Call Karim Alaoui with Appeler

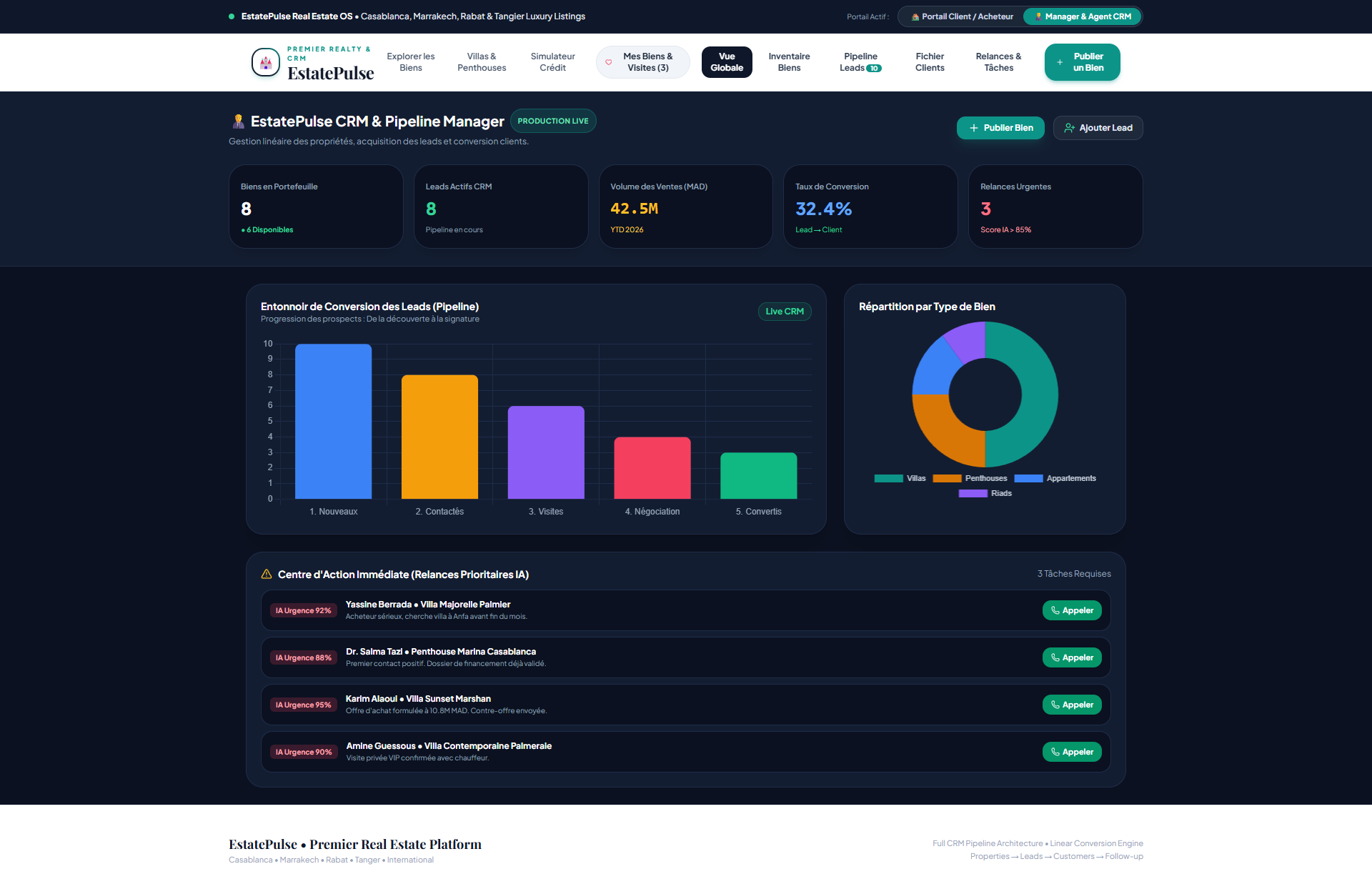pos(1072,705)
